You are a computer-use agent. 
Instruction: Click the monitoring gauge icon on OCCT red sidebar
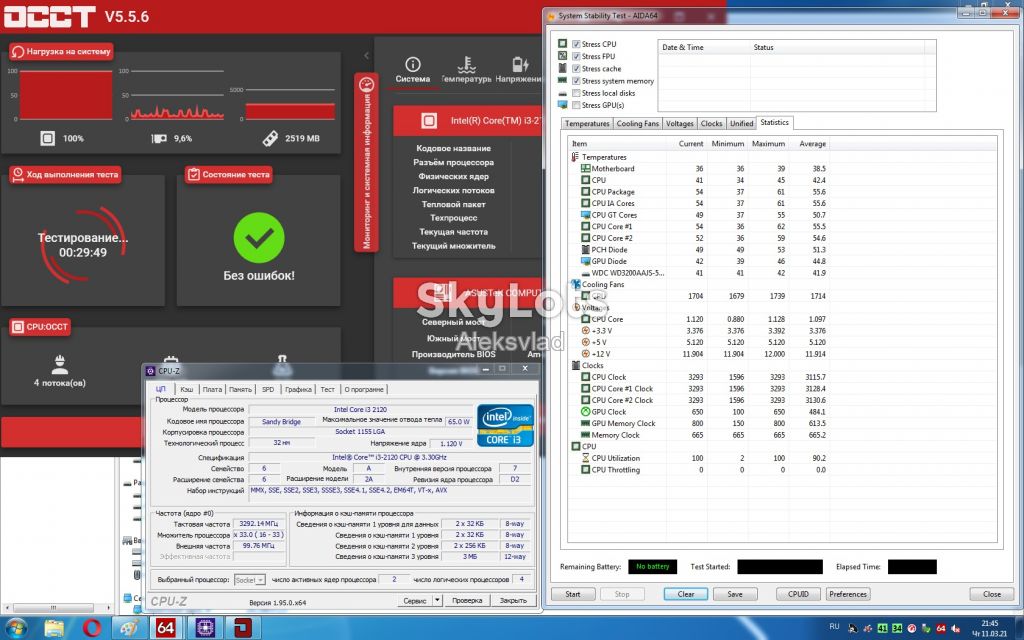coord(367,86)
